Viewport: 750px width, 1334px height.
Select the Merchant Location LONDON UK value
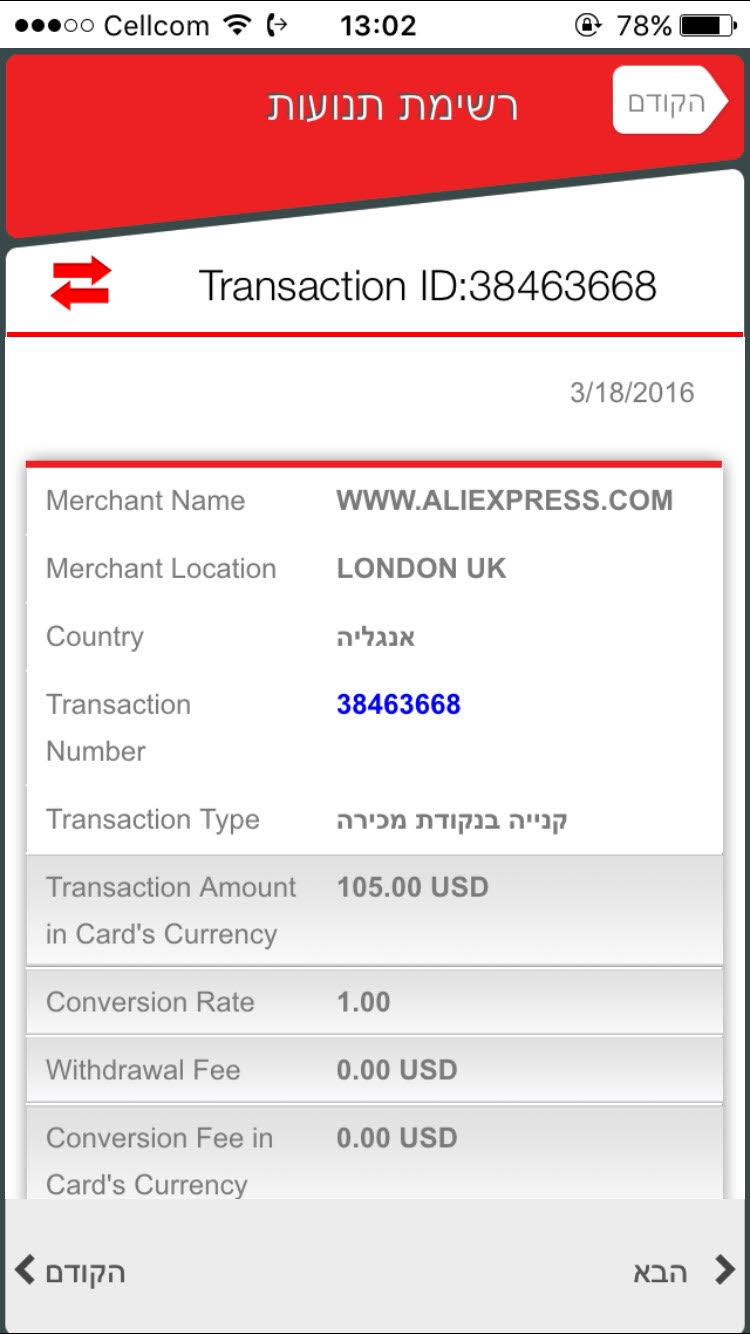421,568
